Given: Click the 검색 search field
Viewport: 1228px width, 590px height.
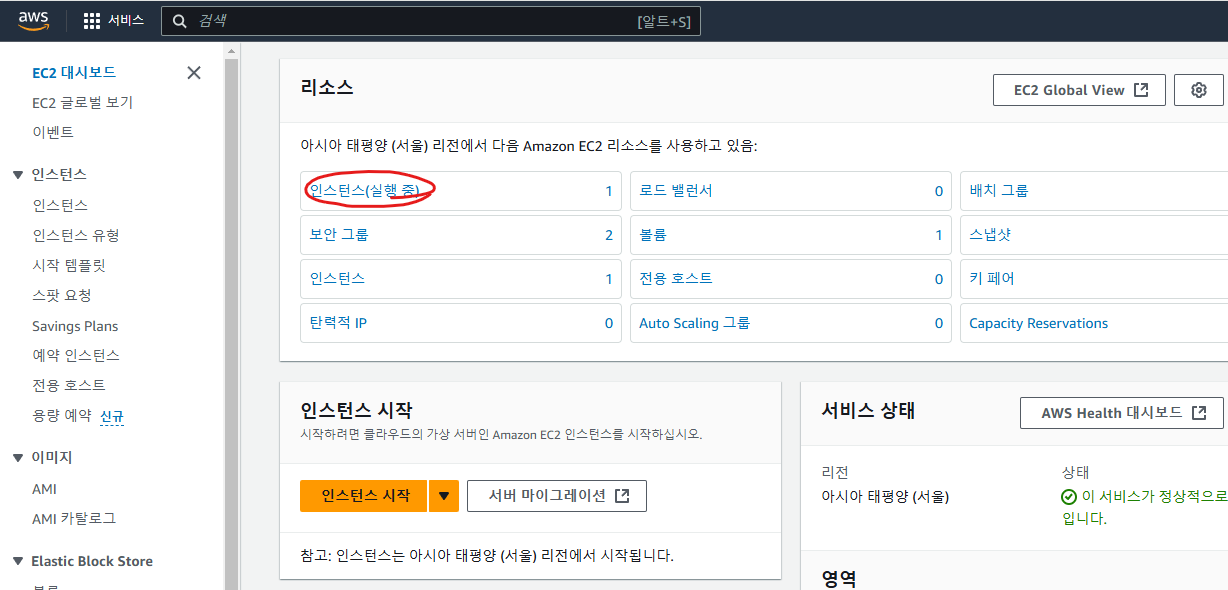Looking at the screenshot, I should pyautogui.click(x=430, y=21).
